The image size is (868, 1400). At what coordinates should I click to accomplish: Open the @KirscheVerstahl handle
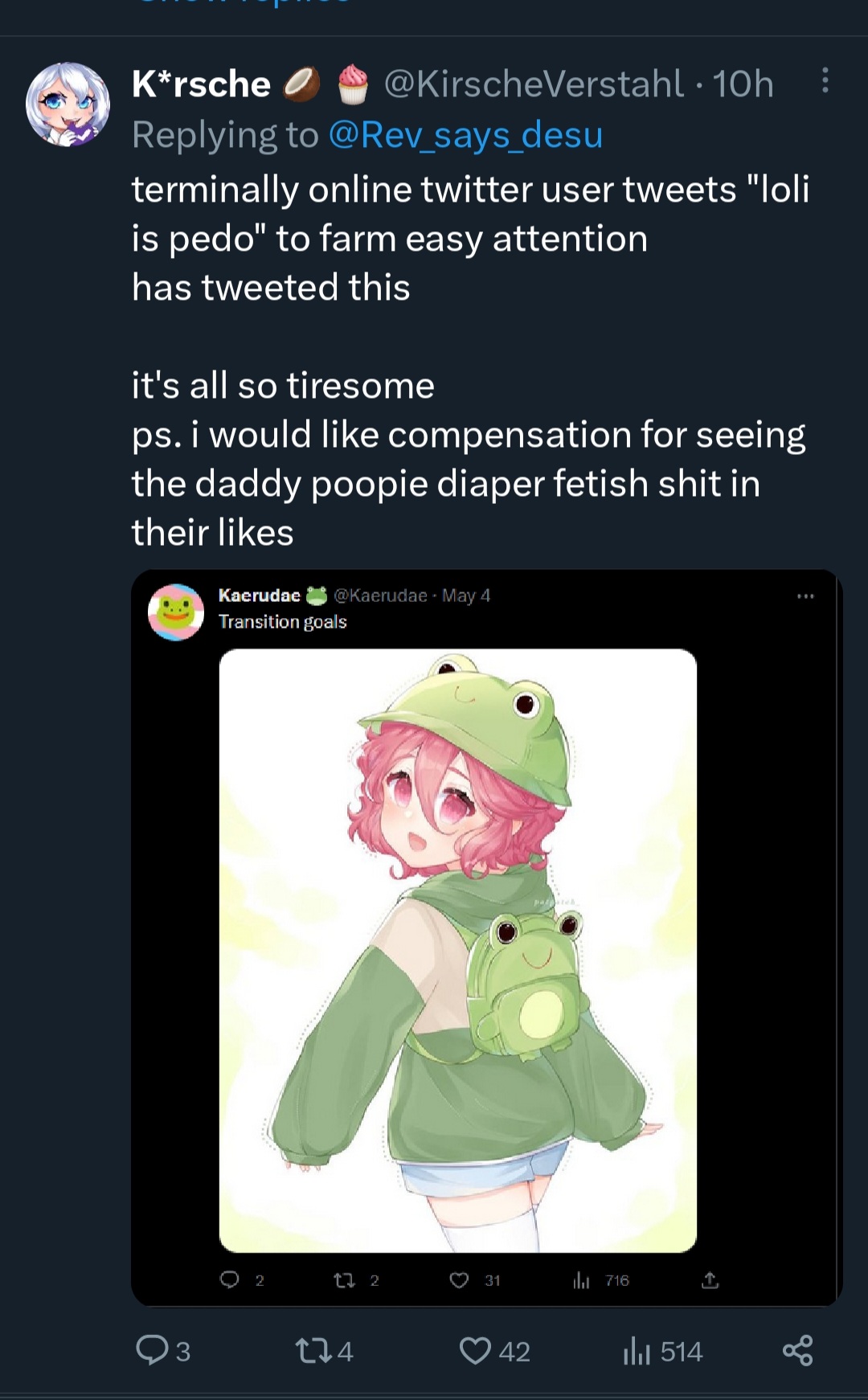coord(534,84)
